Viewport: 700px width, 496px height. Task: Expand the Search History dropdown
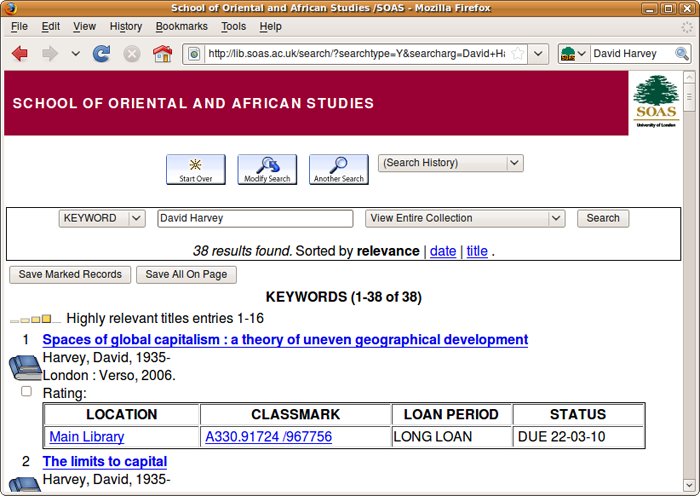[450, 163]
